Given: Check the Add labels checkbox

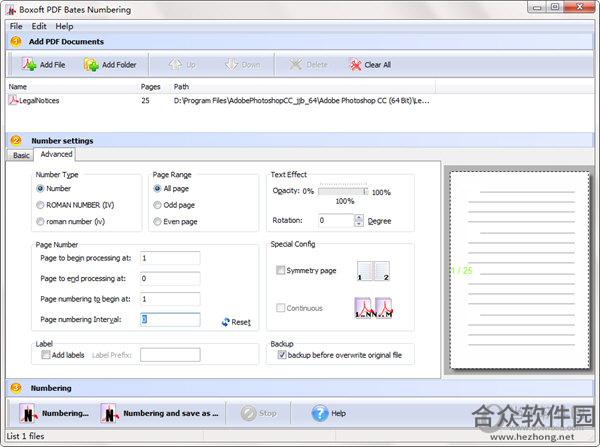Looking at the screenshot, I should pyautogui.click(x=46, y=355).
